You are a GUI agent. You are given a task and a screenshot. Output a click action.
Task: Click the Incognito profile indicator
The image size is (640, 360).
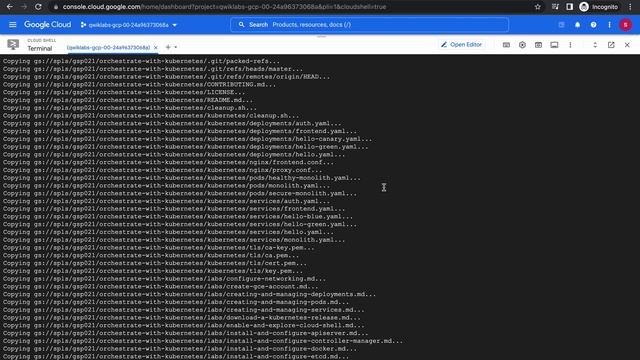[x=599, y=7]
